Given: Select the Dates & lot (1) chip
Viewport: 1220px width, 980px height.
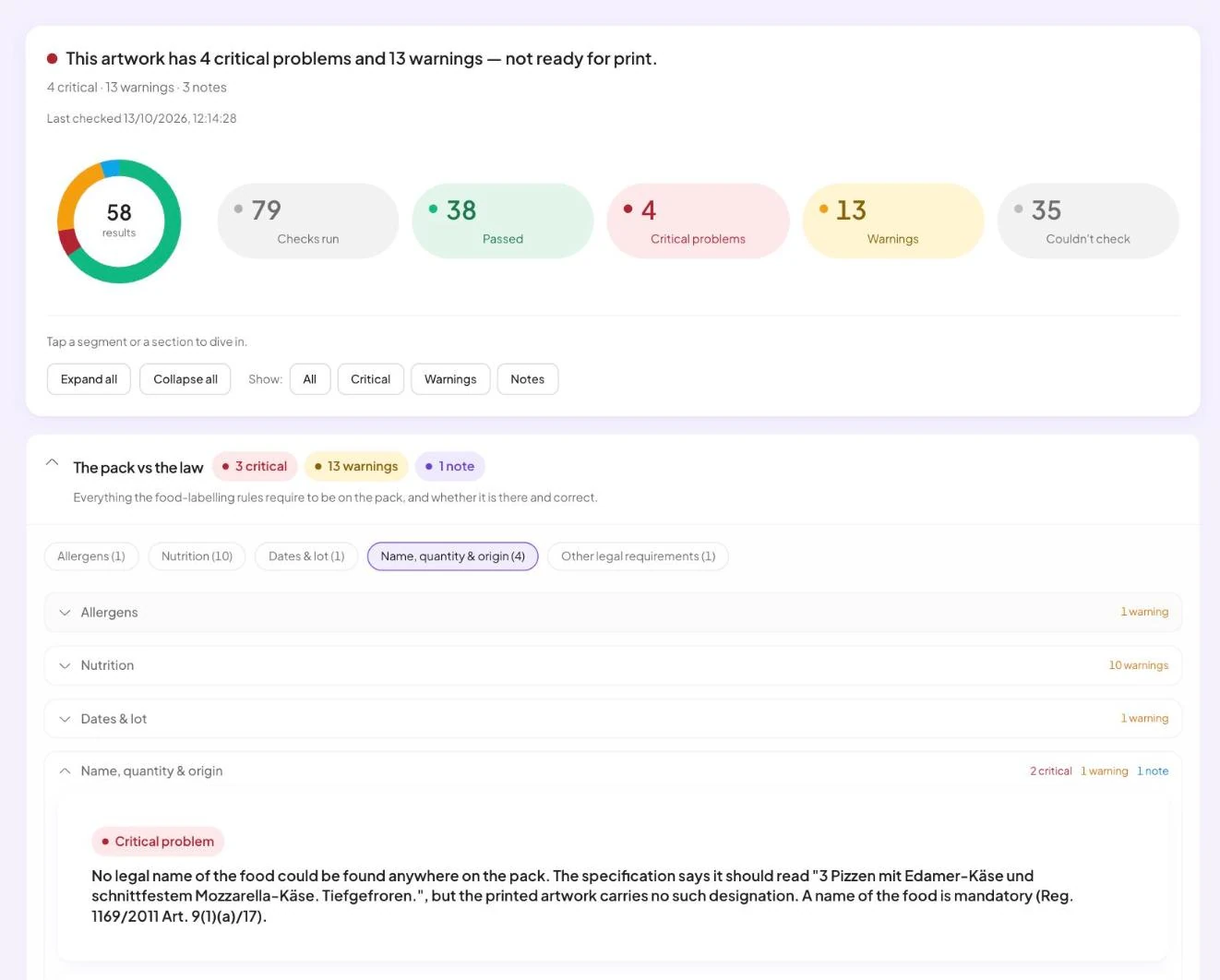Looking at the screenshot, I should click(x=306, y=556).
